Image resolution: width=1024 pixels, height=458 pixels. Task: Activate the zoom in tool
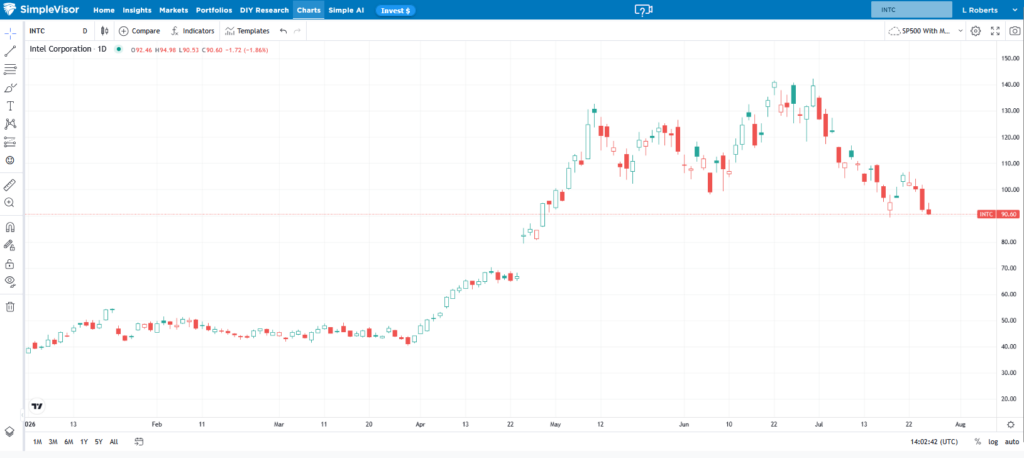click(10, 203)
